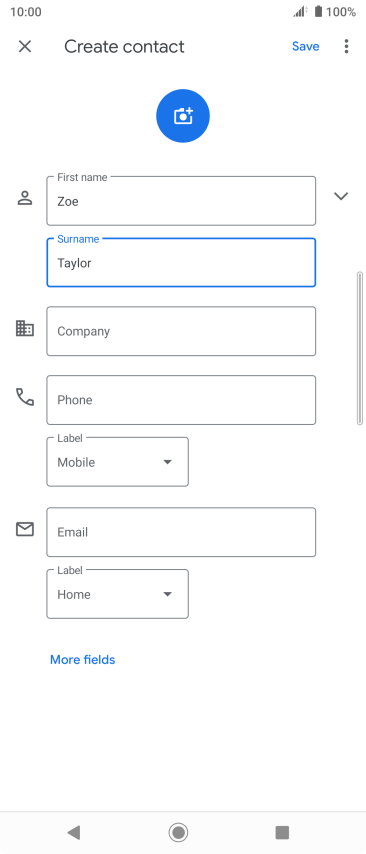The image size is (366, 854).
Task: Save the new contact
Action: [306, 46]
